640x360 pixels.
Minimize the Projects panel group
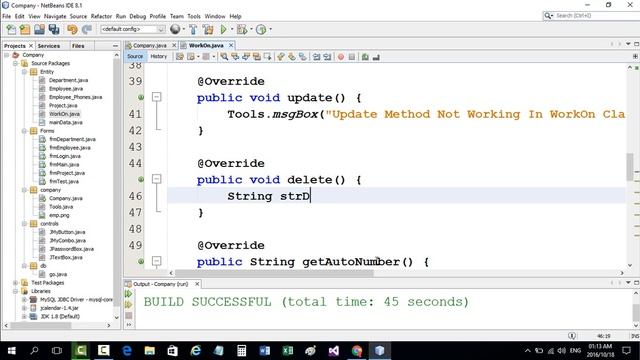pos(115,46)
